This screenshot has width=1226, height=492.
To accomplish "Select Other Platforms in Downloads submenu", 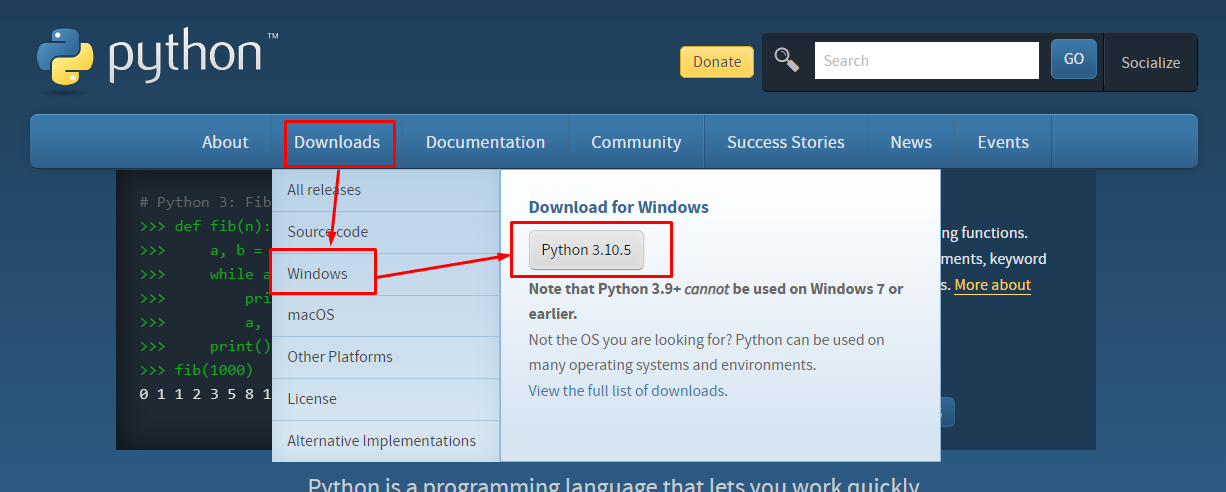I will 386,357.
